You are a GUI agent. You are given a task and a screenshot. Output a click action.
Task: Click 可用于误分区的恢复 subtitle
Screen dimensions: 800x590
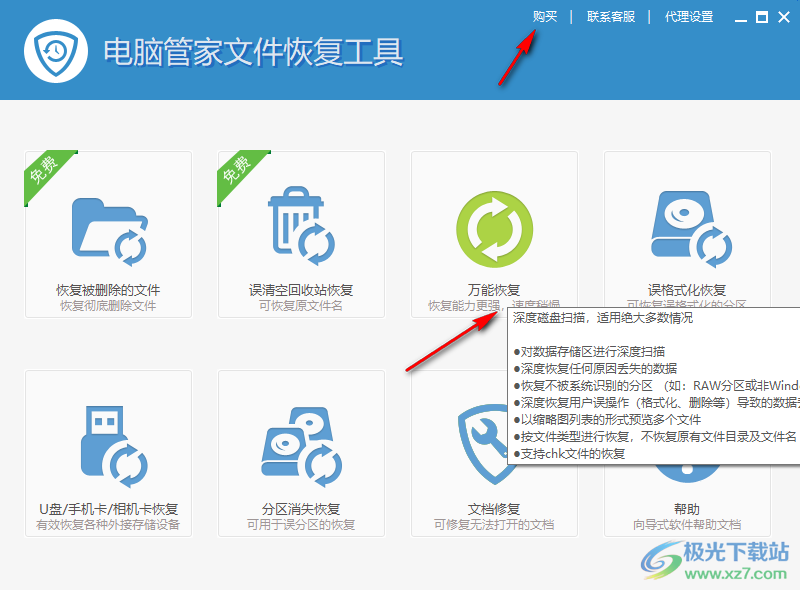click(x=301, y=525)
